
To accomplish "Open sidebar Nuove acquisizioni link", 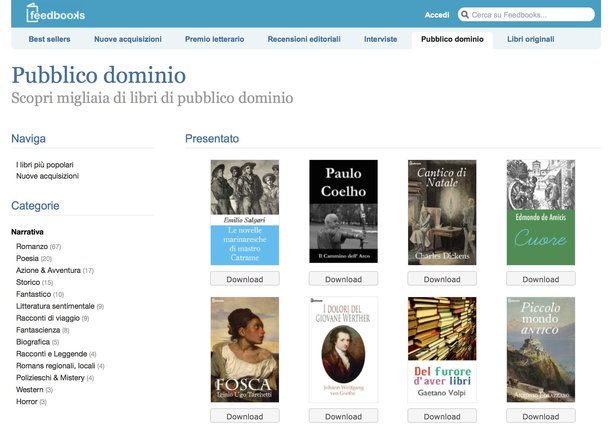I will (x=47, y=176).
